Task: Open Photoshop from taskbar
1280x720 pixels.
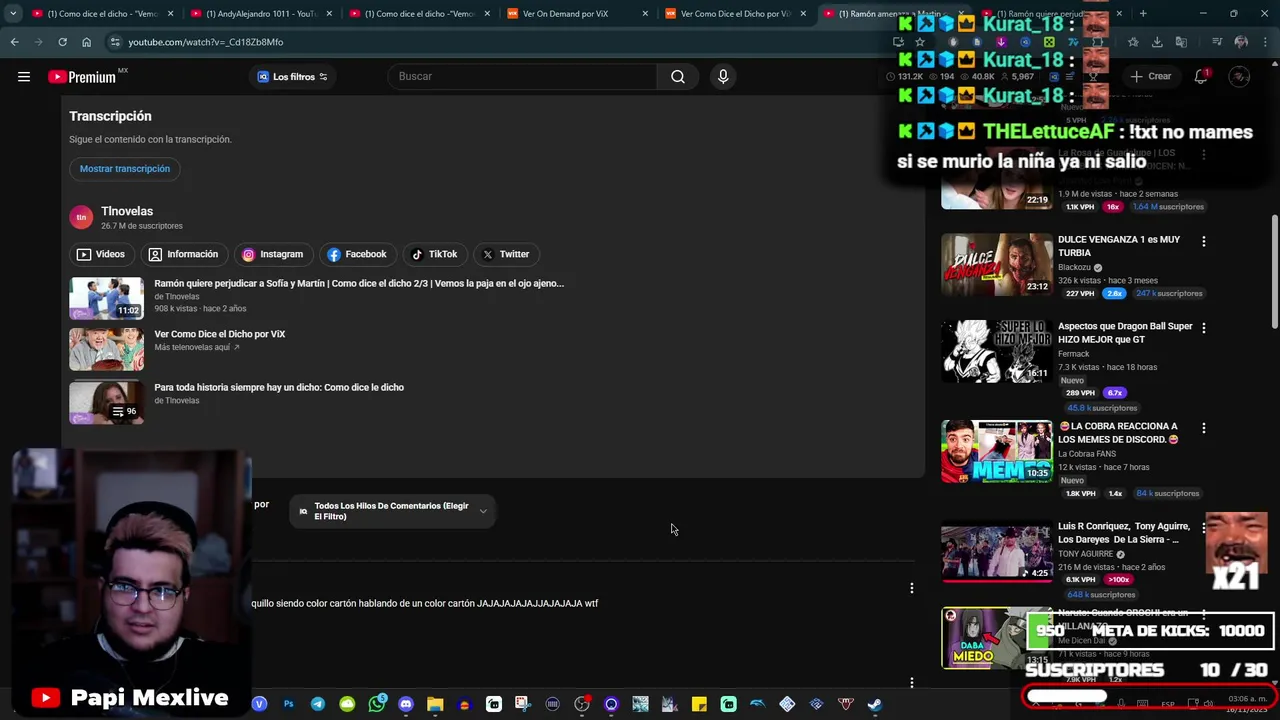Action: [x=288, y=704]
